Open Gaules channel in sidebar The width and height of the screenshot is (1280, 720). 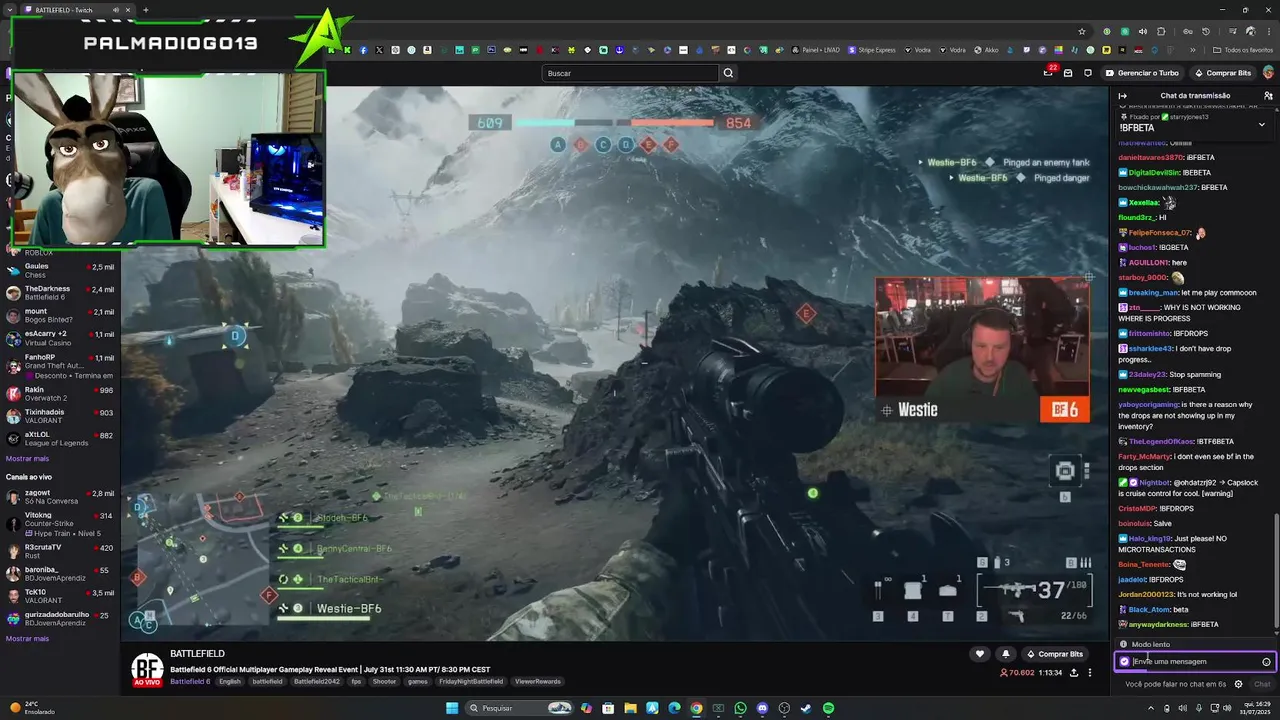pos(60,270)
